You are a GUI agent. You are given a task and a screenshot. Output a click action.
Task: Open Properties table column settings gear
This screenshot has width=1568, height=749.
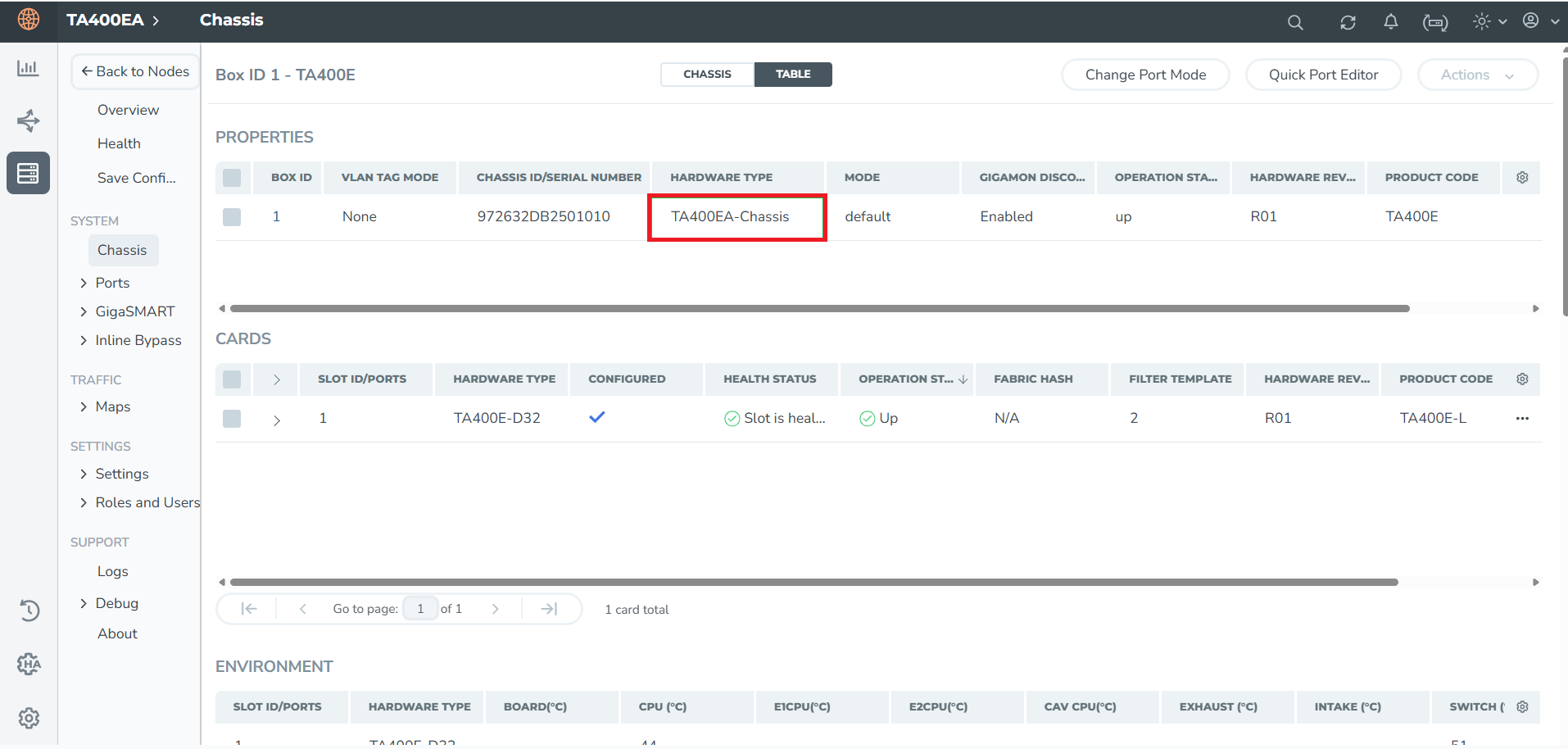(x=1522, y=177)
